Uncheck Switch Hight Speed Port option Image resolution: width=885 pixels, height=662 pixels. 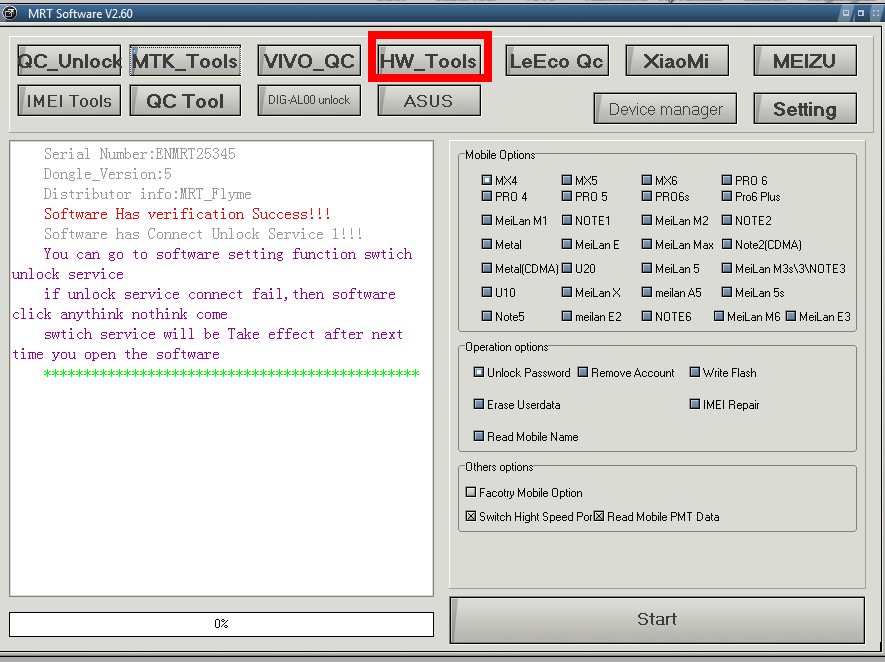click(471, 516)
